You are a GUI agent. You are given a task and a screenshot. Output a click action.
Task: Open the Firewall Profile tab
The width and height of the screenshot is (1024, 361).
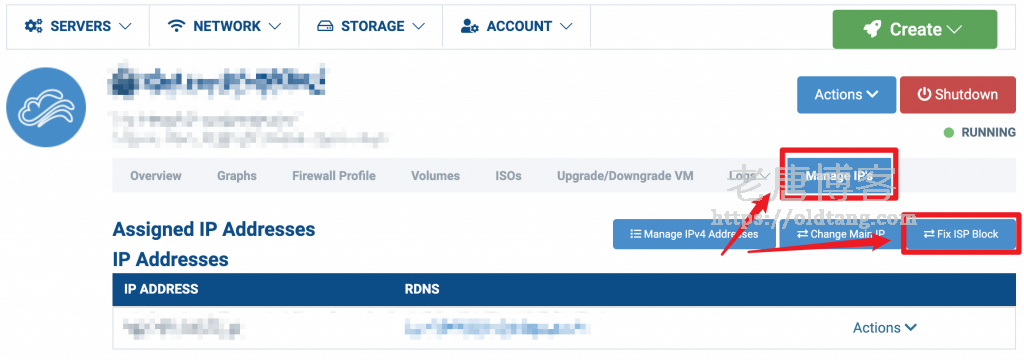click(x=334, y=176)
